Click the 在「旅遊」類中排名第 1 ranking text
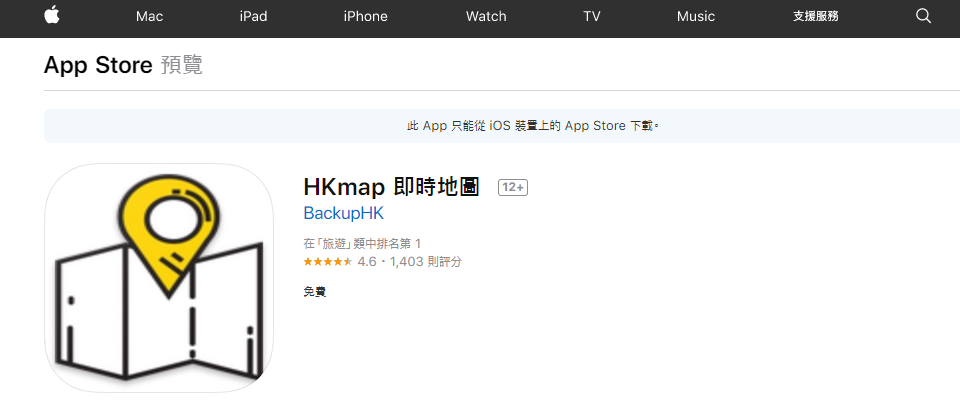Image resolution: width=960 pixels, height=420 pixels. (362, 244)
